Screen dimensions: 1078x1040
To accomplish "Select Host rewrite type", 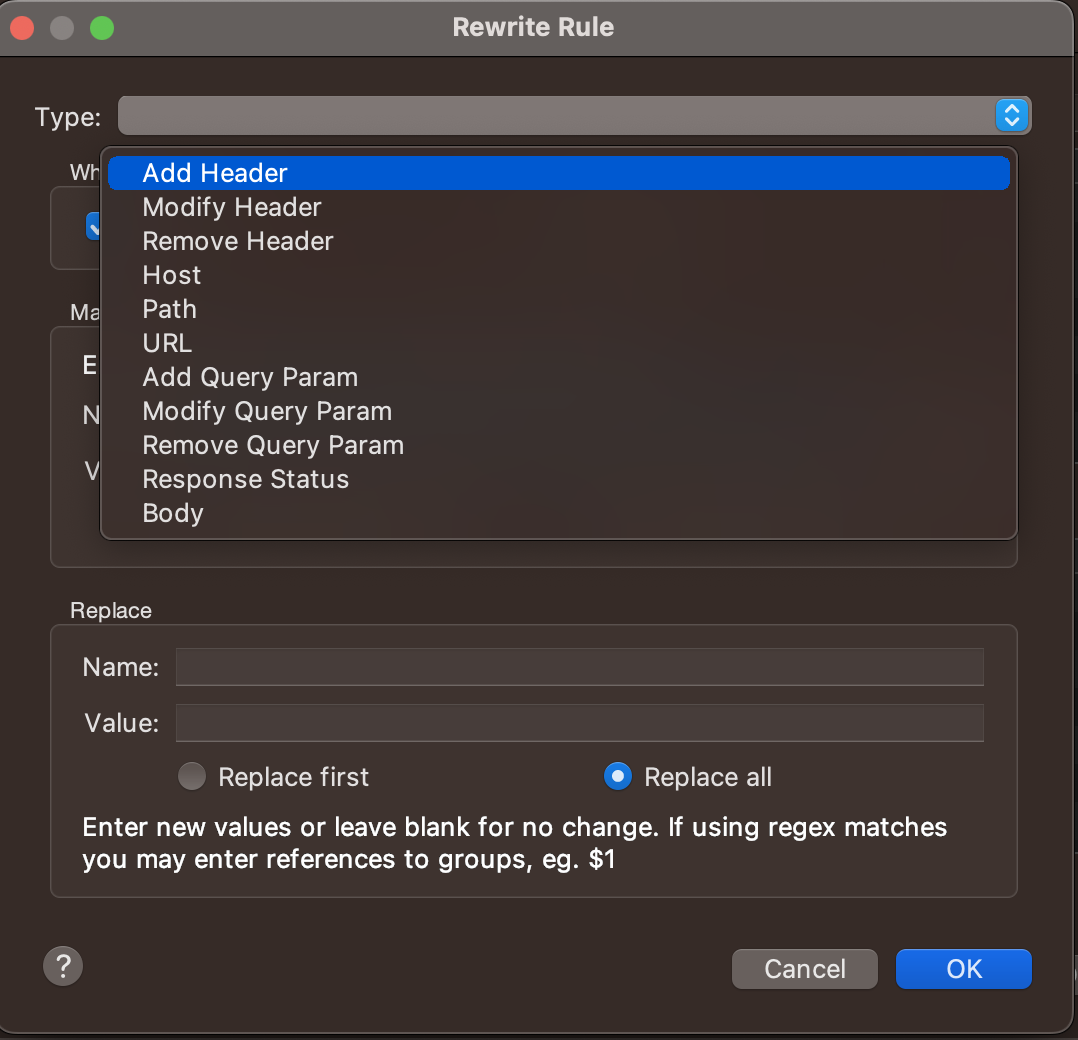I will tap(172, 275).
